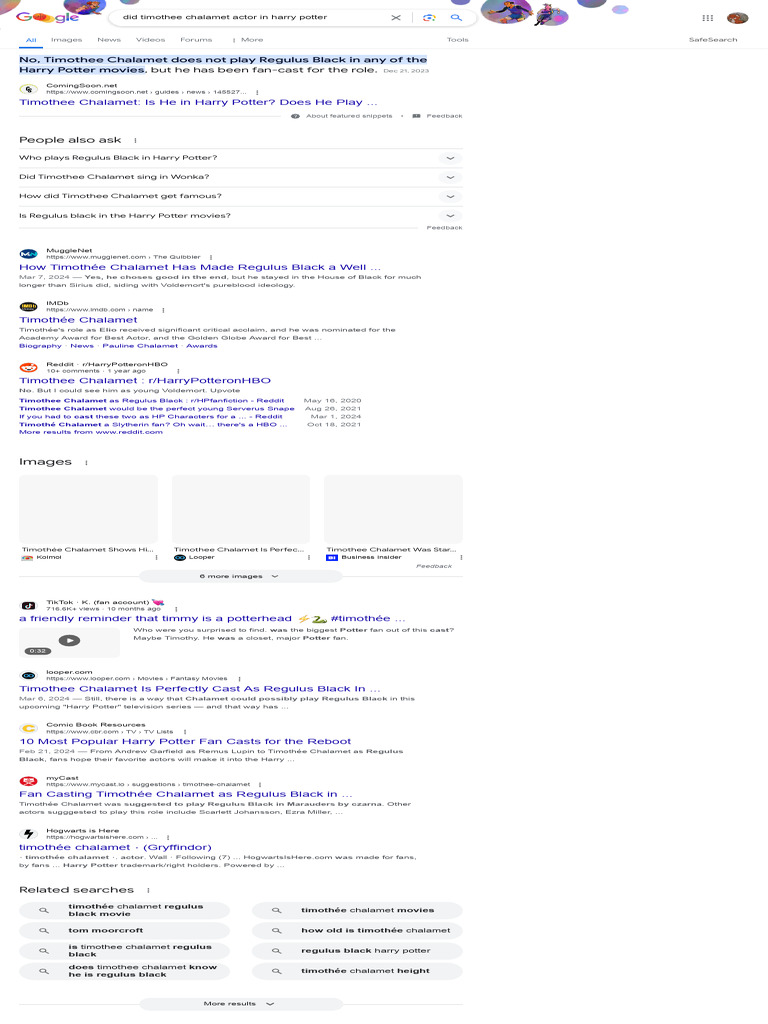
Task: Expand 'Is Regulus black in the Harry Potter movies?'
Action: [241, 216]
